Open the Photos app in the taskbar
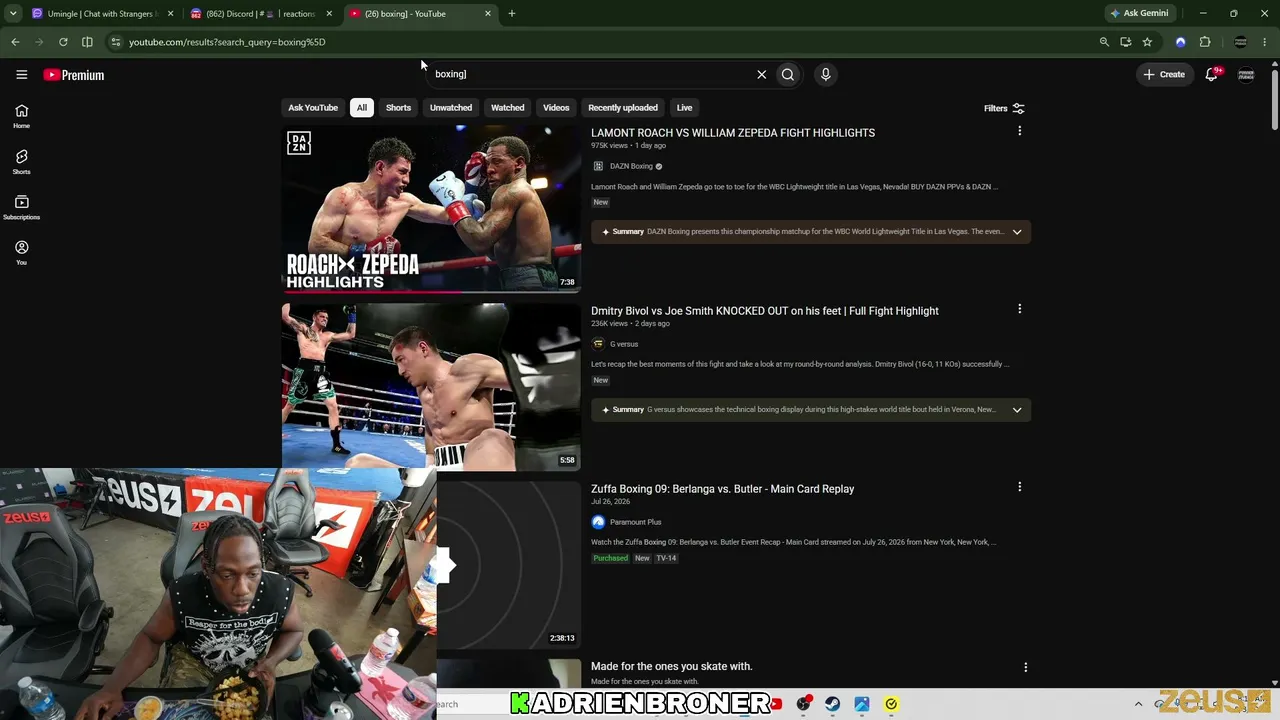 861,704
